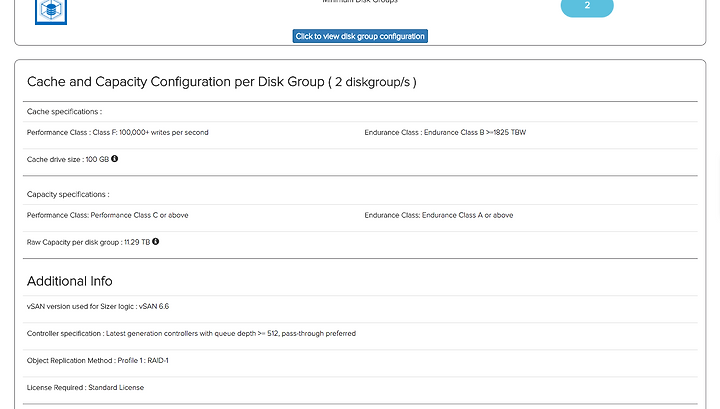Select the 'Cache specifications :' label

pyautogui.click(x=64, y=112)
